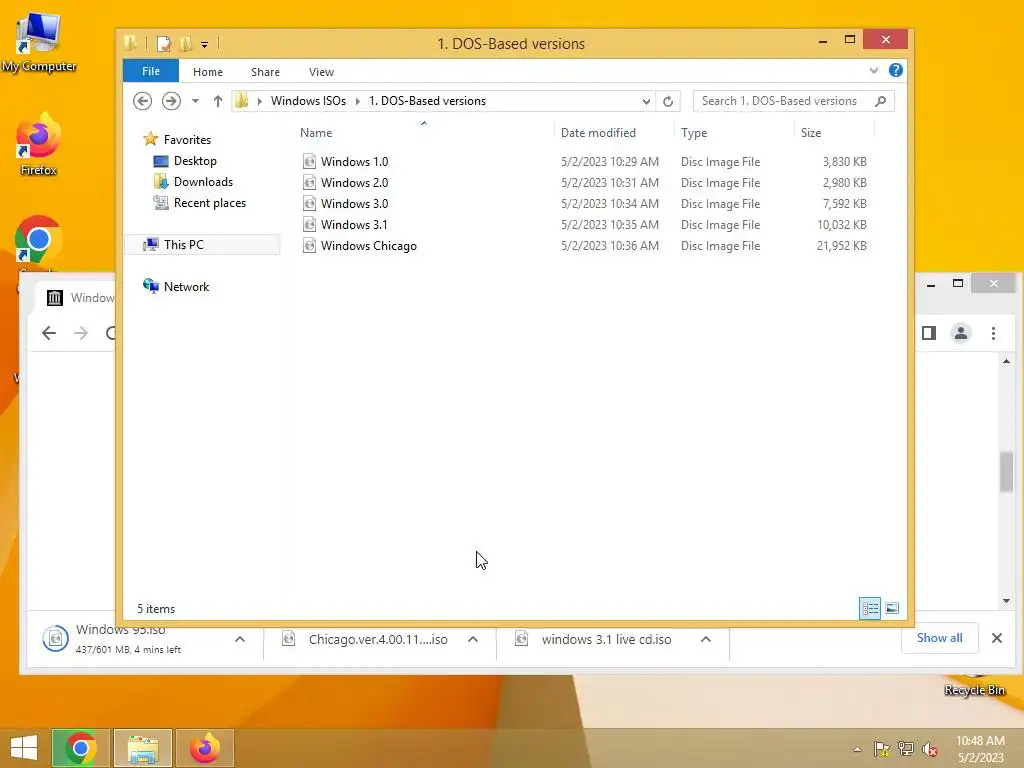Click the New folder quick access icon
Image resolution: width=1024 pixels, height=768 pixels.
[185, 44]
